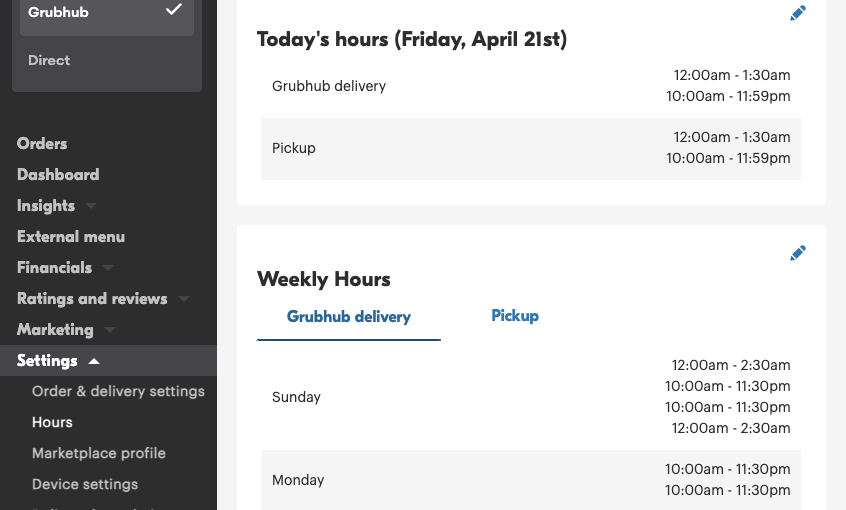Expand the Insights menu arrow
Screen dimensions: 846x510
pos(91,206)
